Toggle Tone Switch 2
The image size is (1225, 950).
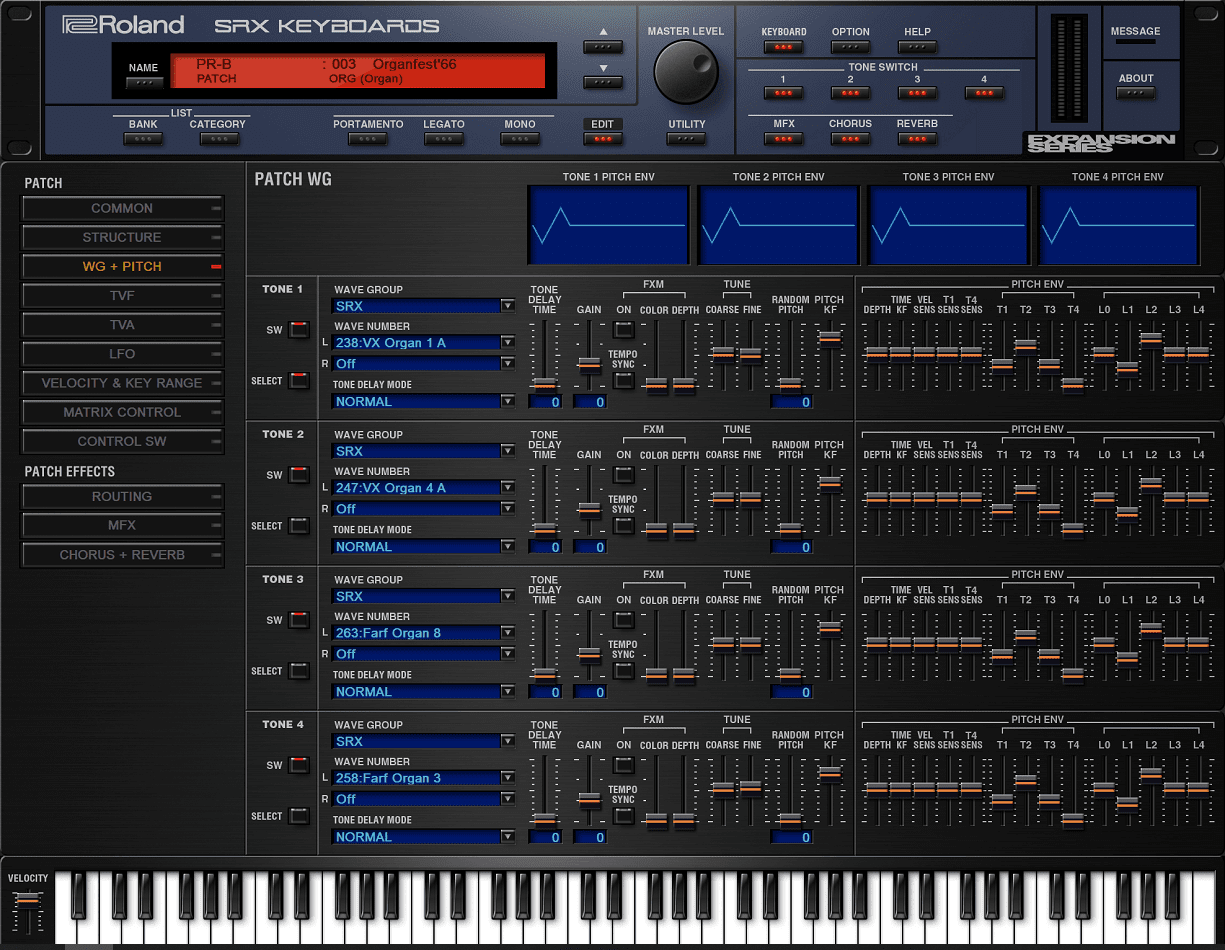point(850,93)
